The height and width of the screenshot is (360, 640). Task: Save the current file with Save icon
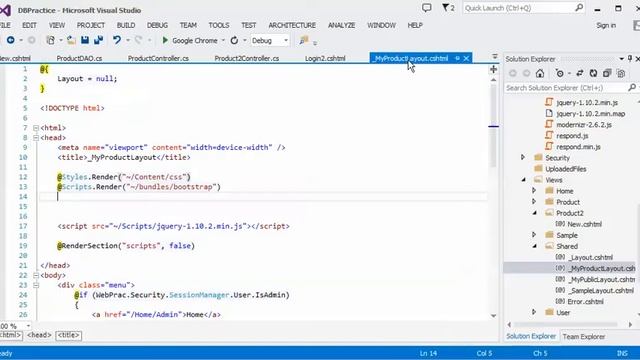(x=85, y=40)
